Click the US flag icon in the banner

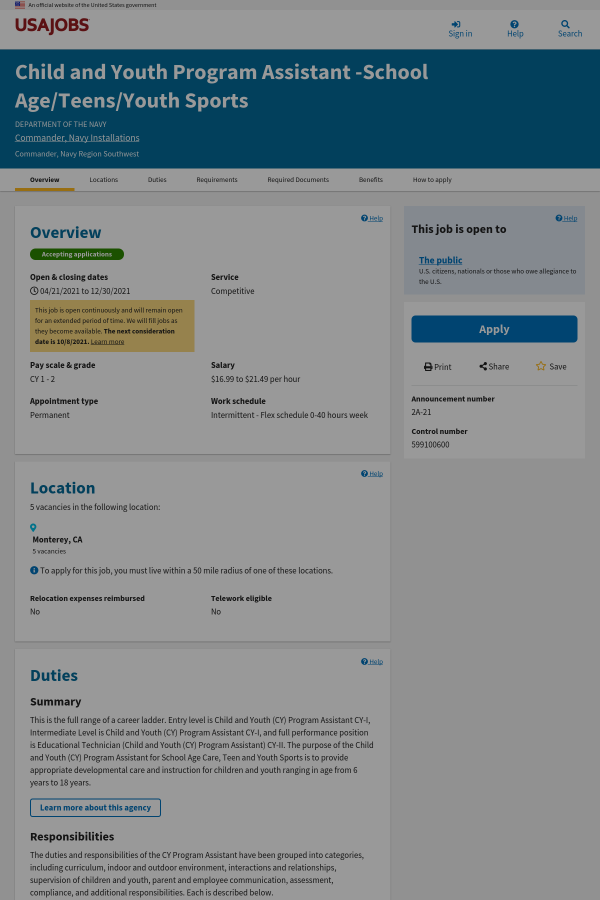point(20,5)
